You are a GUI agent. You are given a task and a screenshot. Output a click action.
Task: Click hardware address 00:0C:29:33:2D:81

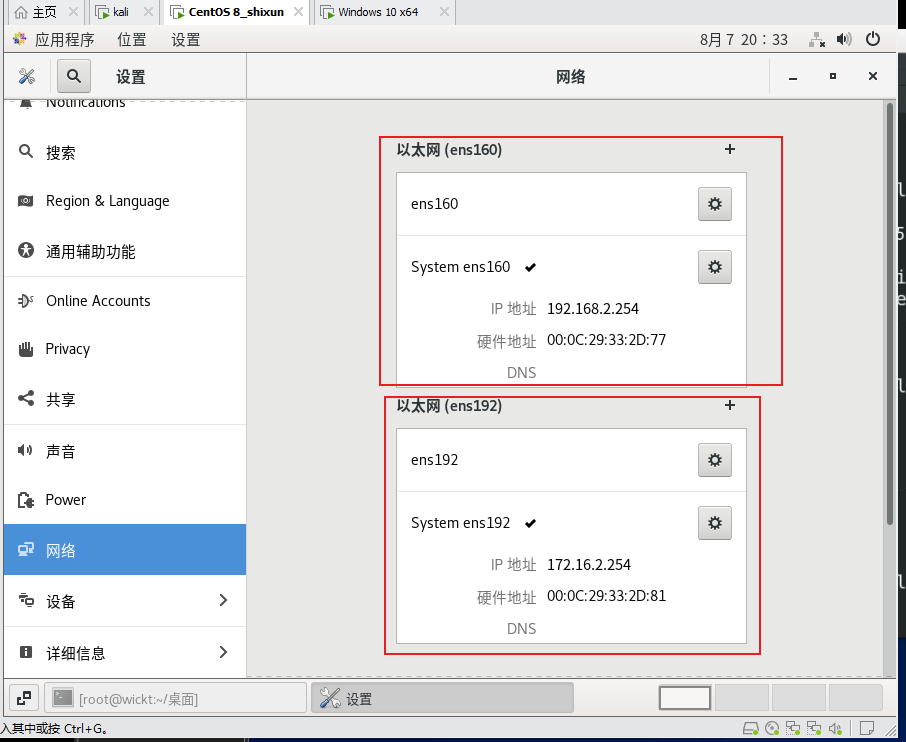click(606, 596)
